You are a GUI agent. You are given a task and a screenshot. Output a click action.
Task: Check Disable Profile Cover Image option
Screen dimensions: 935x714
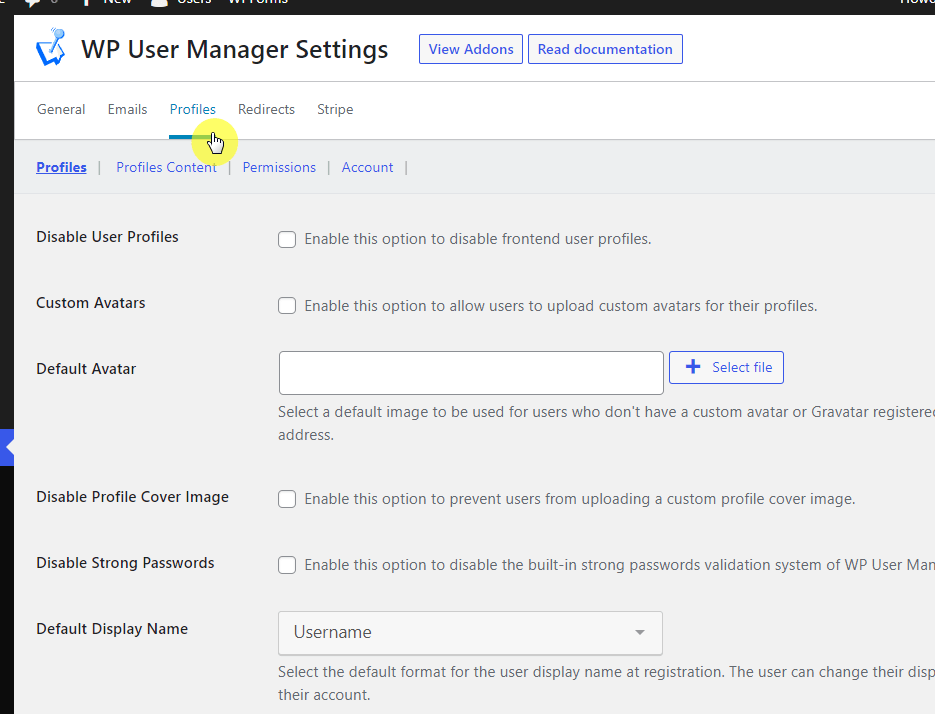[287, 499]
